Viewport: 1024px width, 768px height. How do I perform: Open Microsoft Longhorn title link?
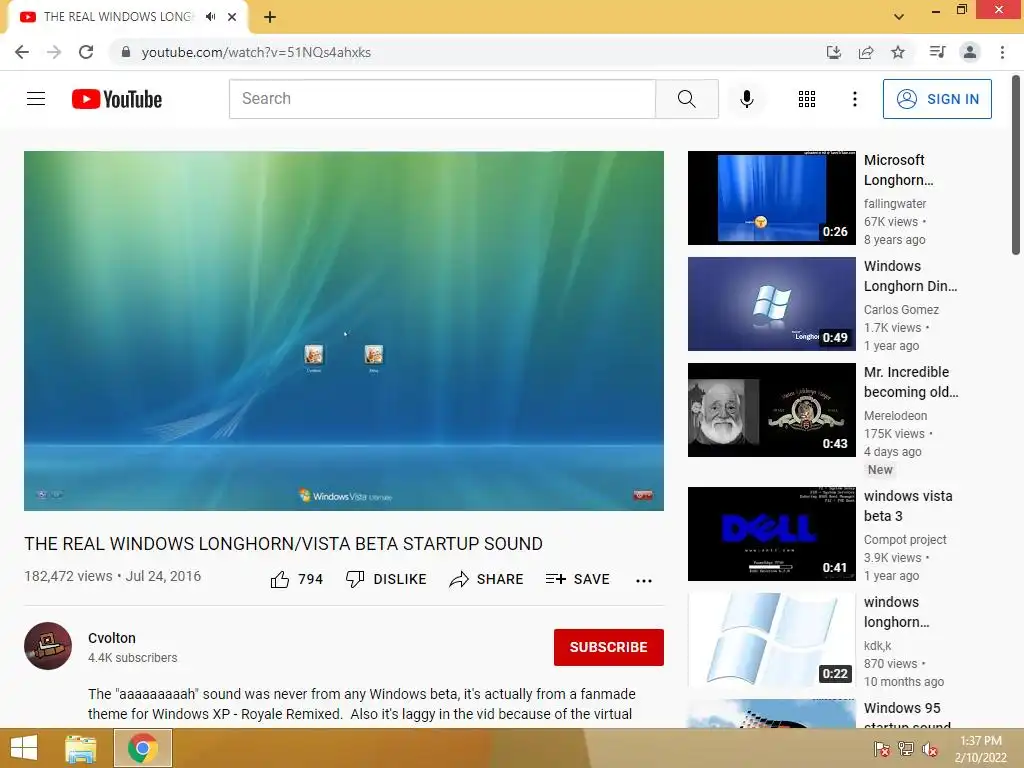[899, 170]
